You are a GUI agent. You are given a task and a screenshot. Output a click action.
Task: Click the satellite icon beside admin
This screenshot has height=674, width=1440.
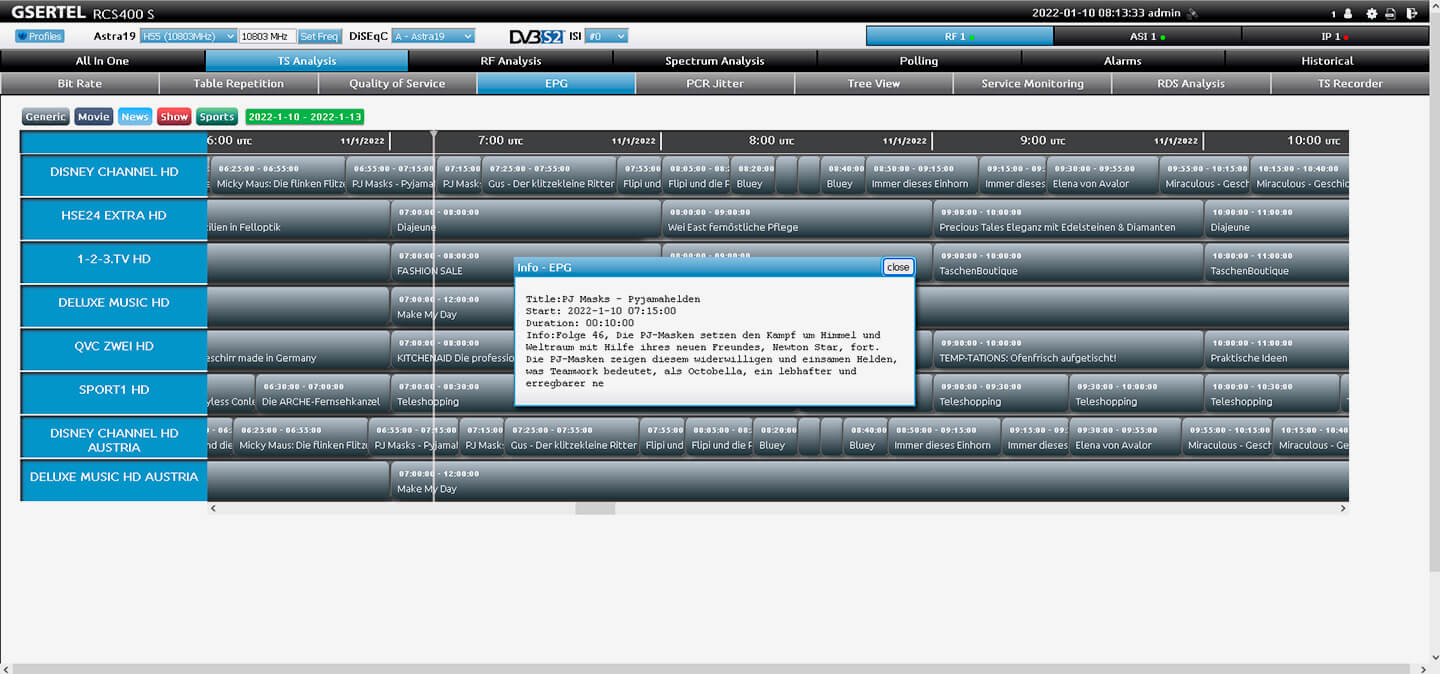pos(1193,13)
